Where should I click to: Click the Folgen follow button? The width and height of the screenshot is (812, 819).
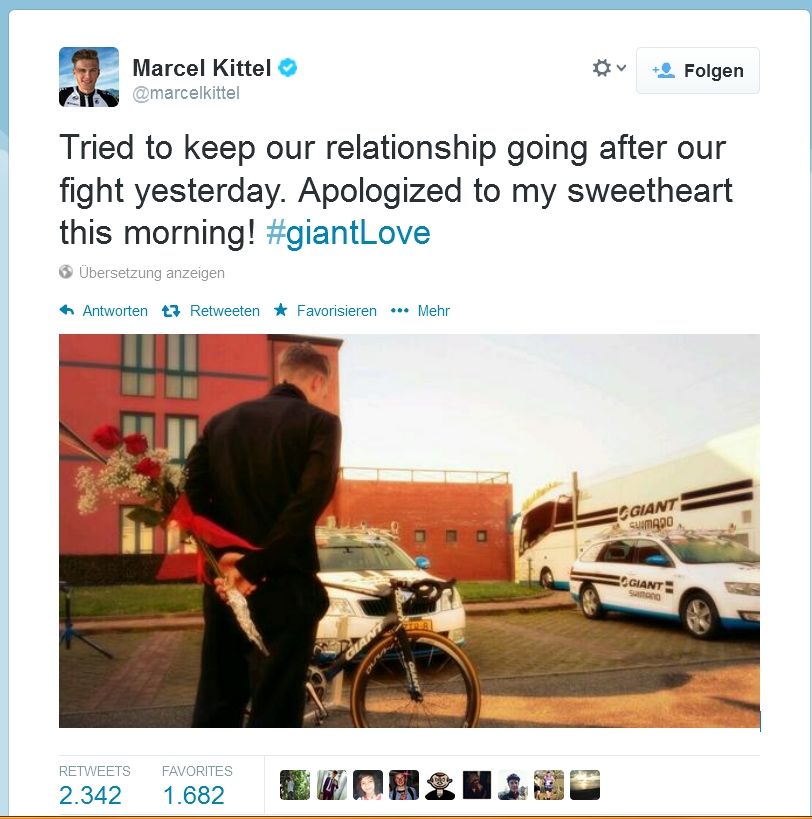(x=698, y=71)
